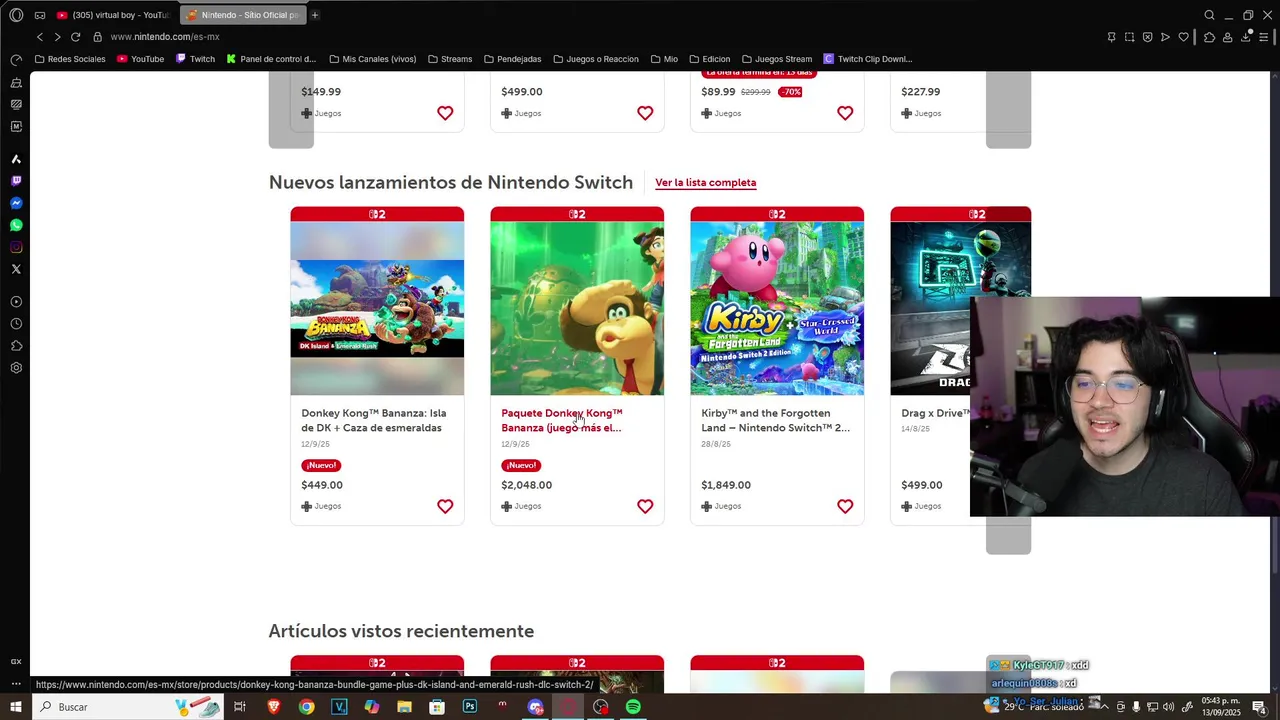Open the Donkey Kong Bananza DK Island image
Screen dimensions: 1280x720
tap(377, 308)
